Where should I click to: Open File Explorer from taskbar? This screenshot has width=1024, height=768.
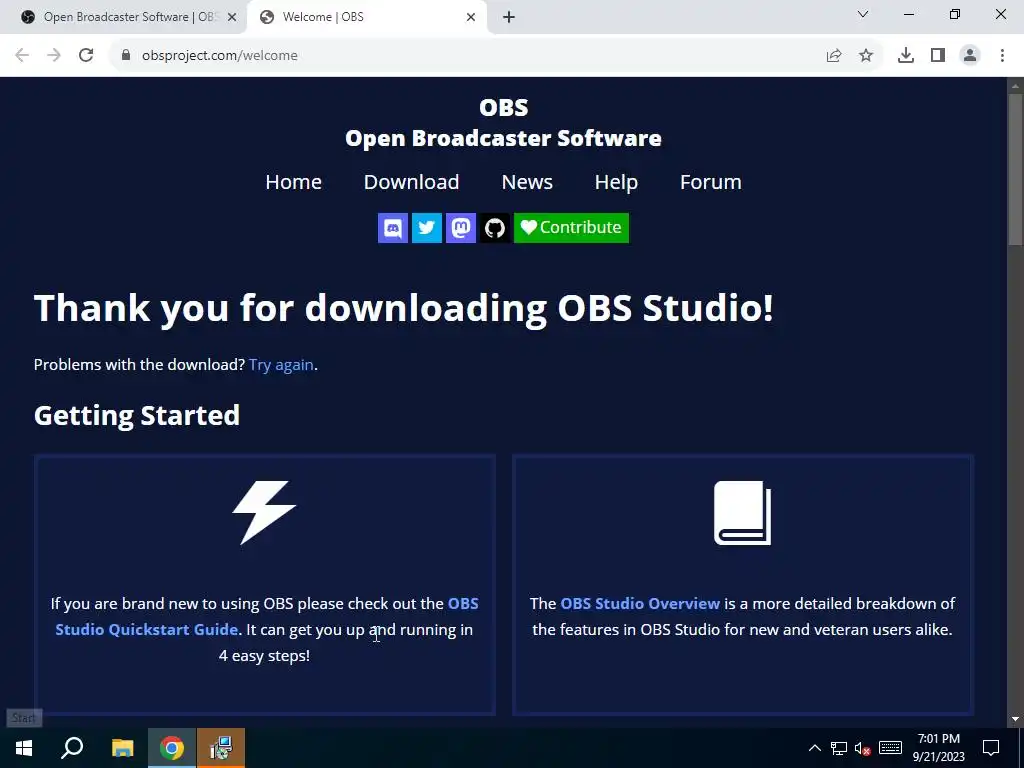click(x=122, y=748)
